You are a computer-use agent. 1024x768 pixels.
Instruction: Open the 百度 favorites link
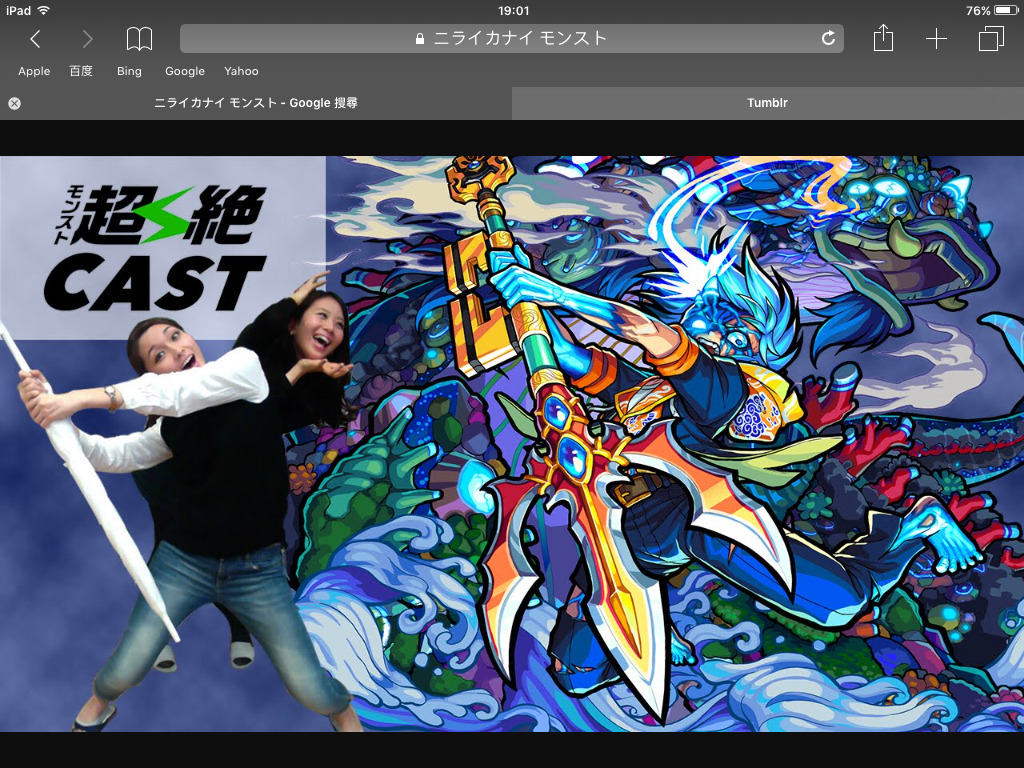point(81,71)
